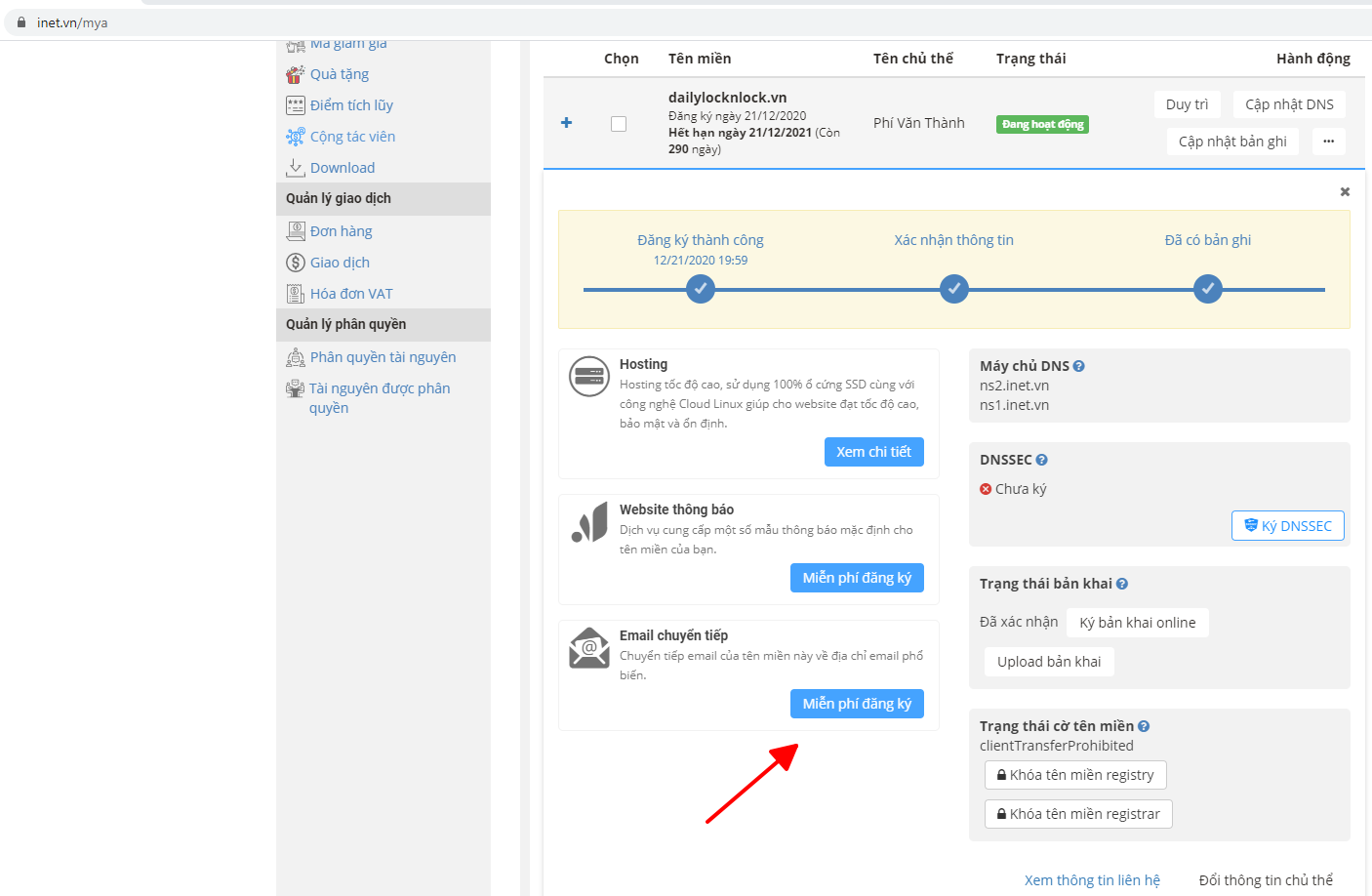
Task: Click the Đã có bản ghi step marker
Action: click(1208, 289)
